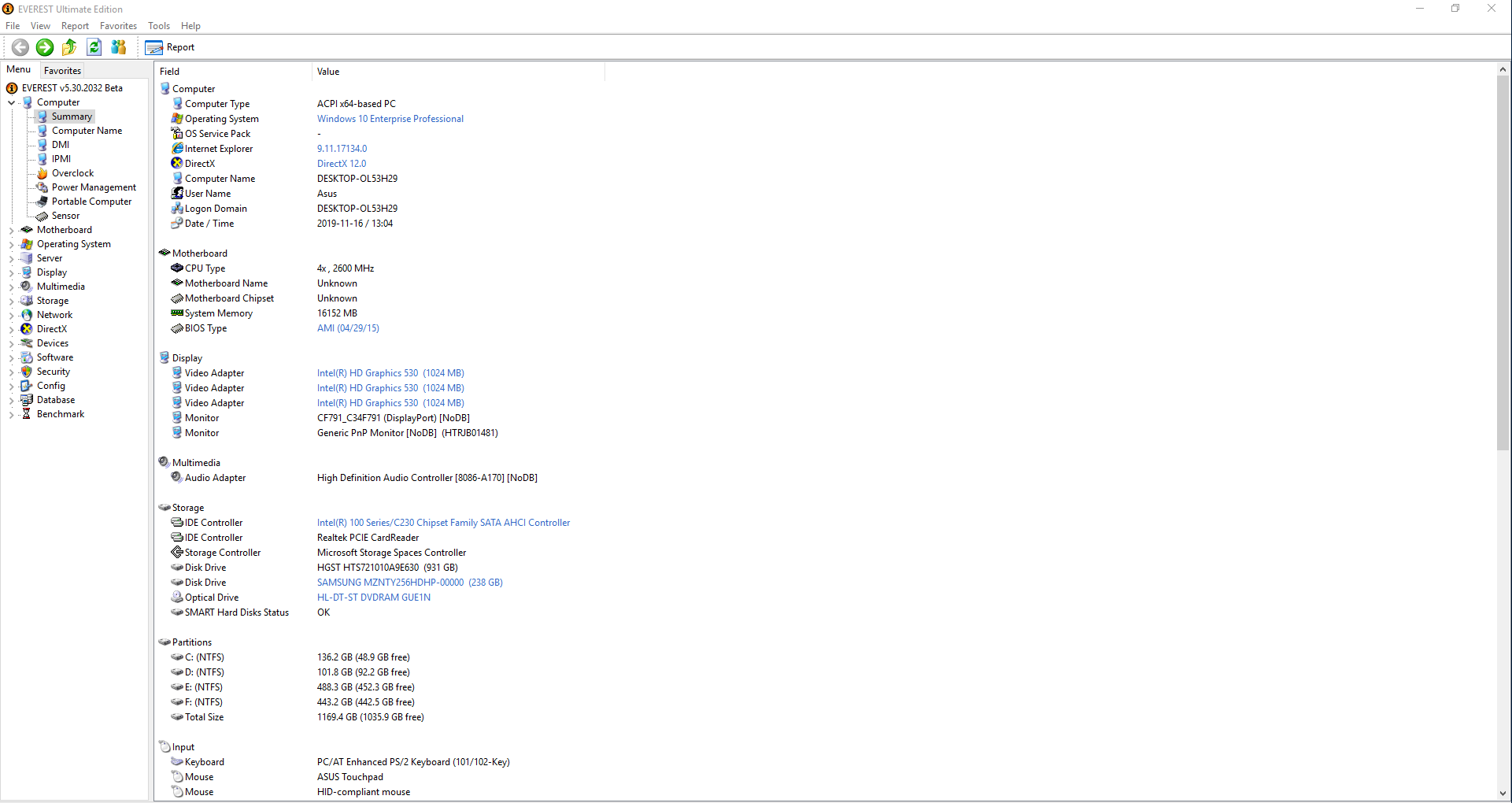Click the Operating System icon in the tree

[x=27, y=244]
